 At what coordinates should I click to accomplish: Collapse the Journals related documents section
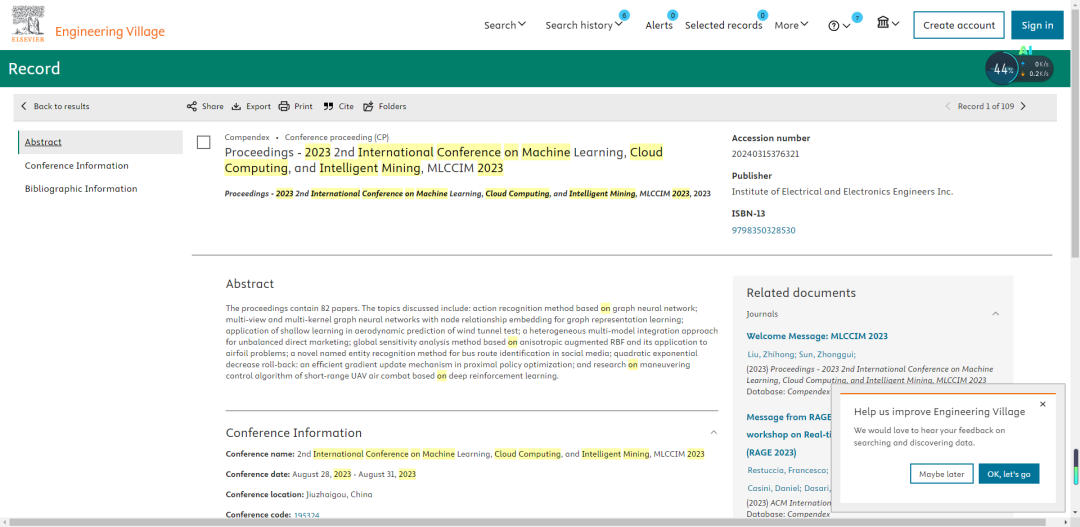[x=995, y=313]
